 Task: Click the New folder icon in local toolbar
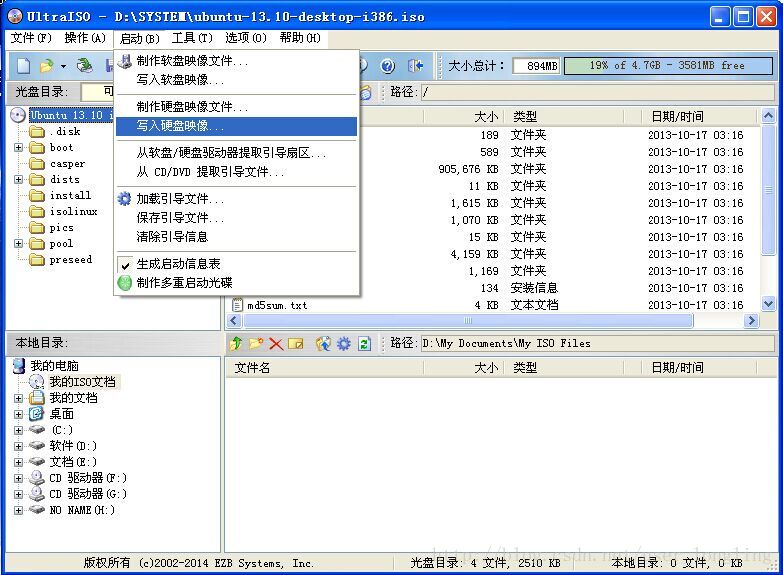tap(256, 343)
